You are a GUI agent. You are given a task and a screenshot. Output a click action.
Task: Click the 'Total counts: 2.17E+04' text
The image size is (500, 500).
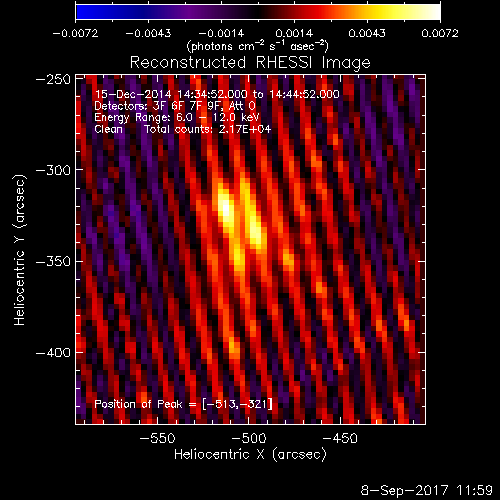click(x=208, y=129)
